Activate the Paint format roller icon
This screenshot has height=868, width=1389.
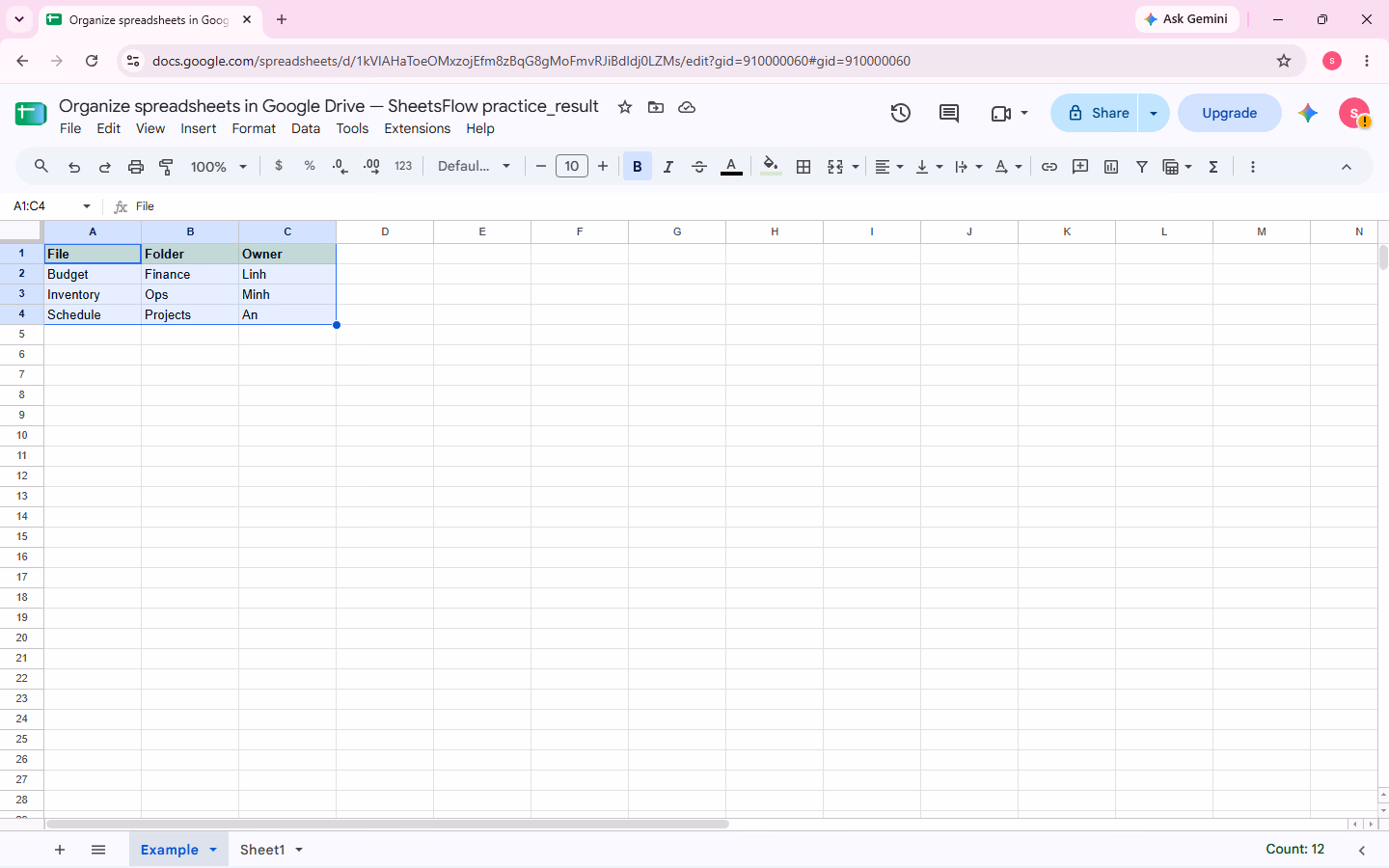[166, 167]
